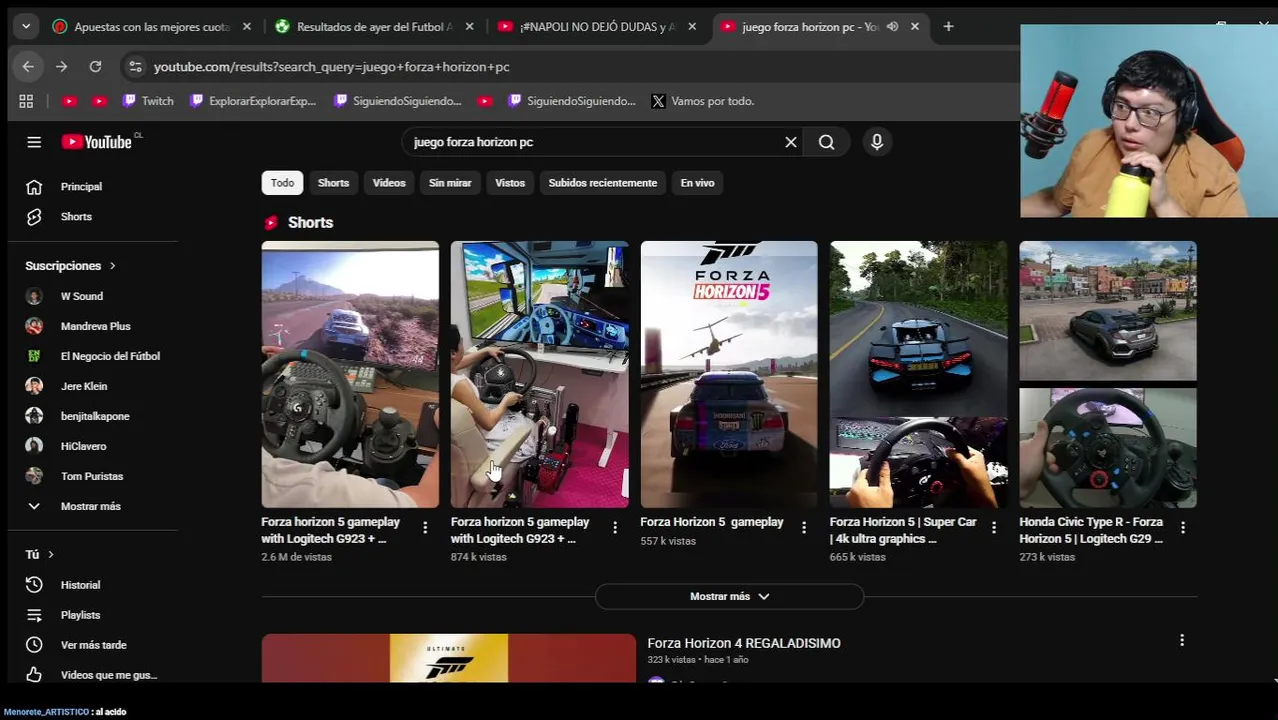
Task: Open site information icon in address bar
Action: [x=135, y=67]
